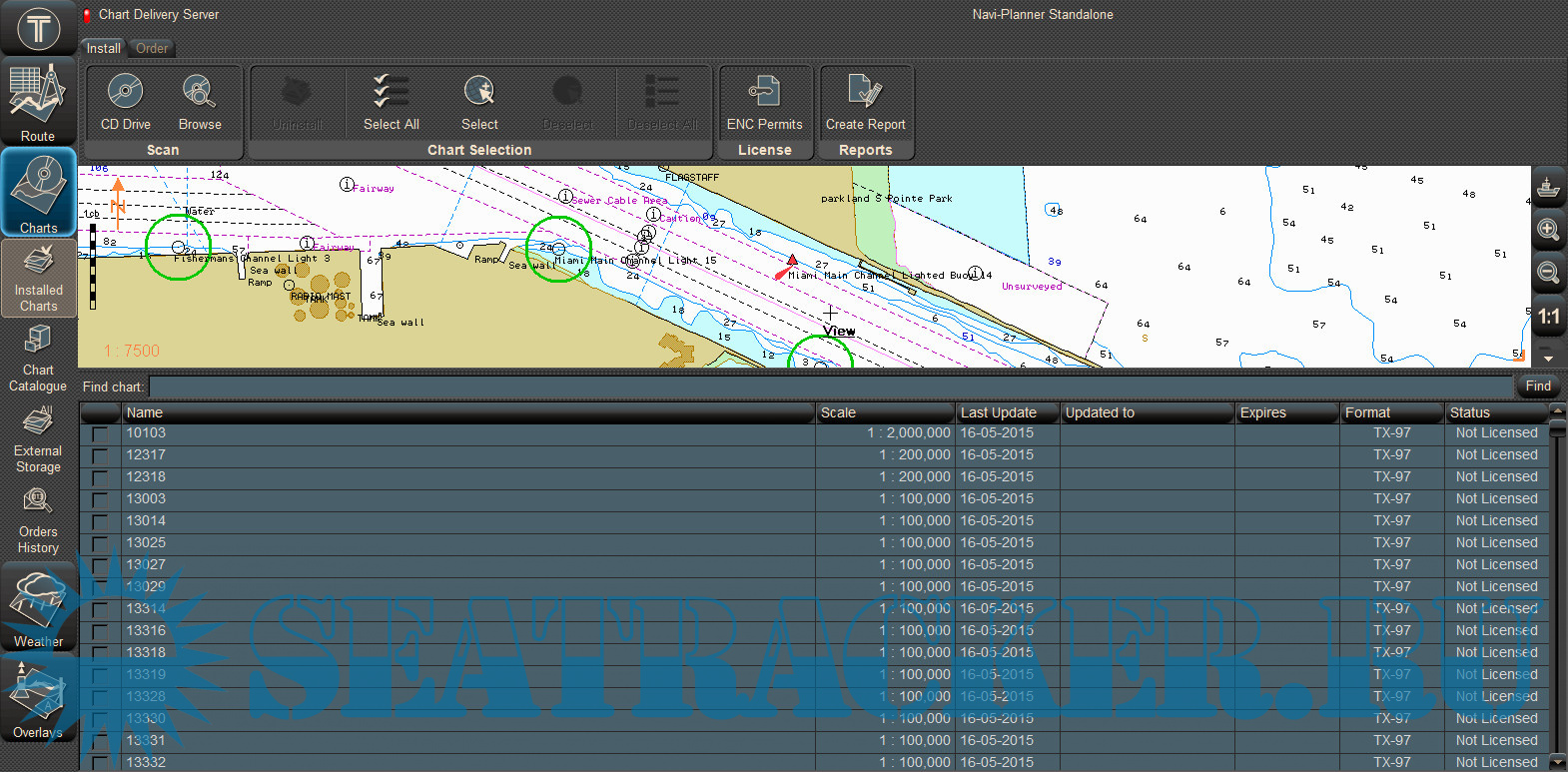This screenshot has width=1568, height=772.
Task: Sort chart list by Scale column header
Action: 885,412
